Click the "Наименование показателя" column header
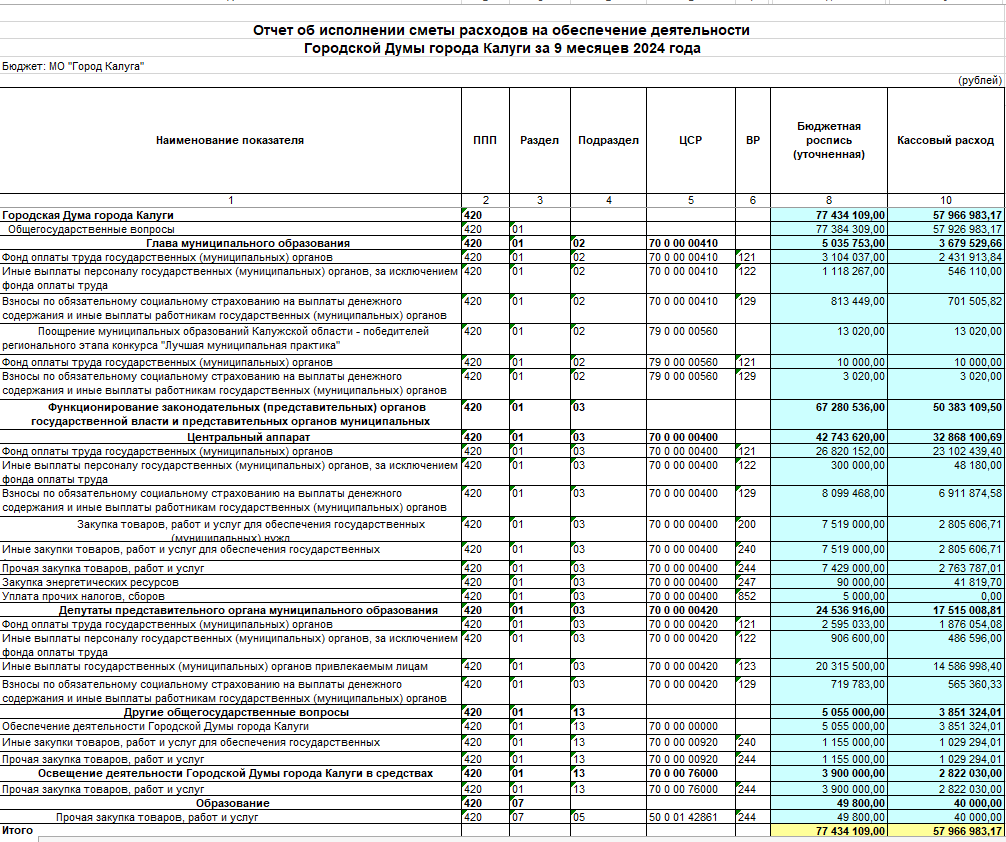This screenshot has height=842, width=1006. pos(230,141)
